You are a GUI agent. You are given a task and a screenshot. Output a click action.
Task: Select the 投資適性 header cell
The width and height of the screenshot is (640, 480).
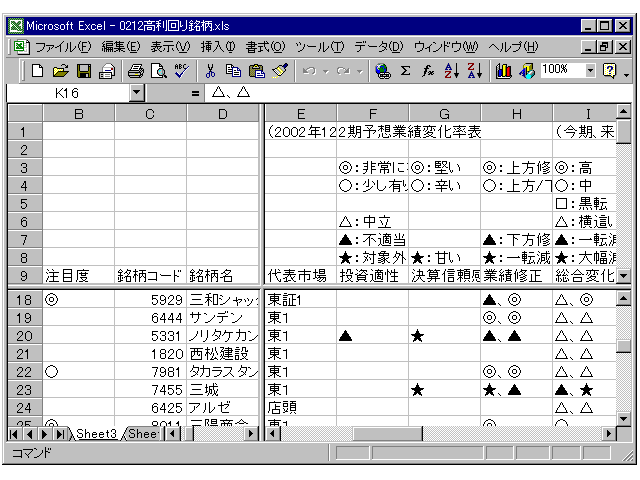point(373,276)
